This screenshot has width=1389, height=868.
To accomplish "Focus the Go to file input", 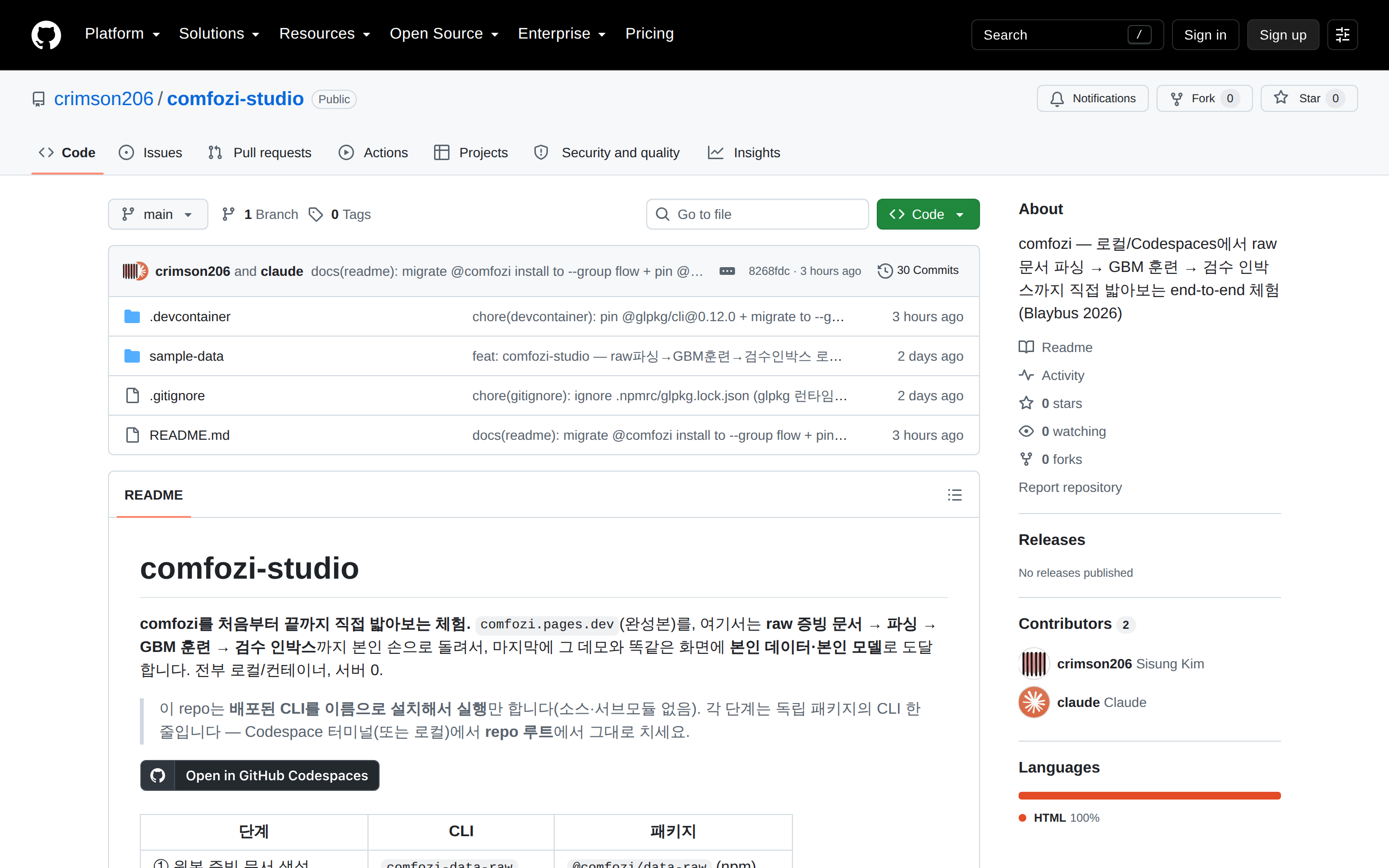I will 757,214.
